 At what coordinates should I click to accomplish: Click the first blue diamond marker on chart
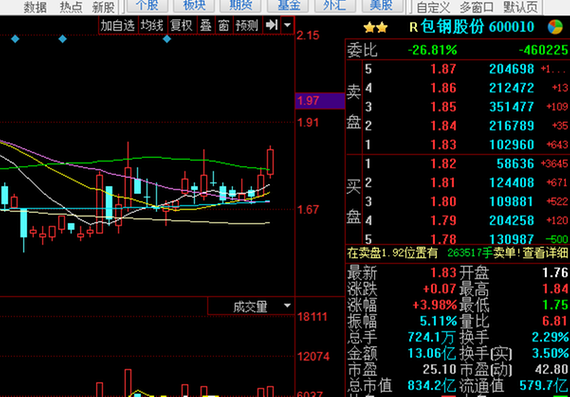(15, 39)
